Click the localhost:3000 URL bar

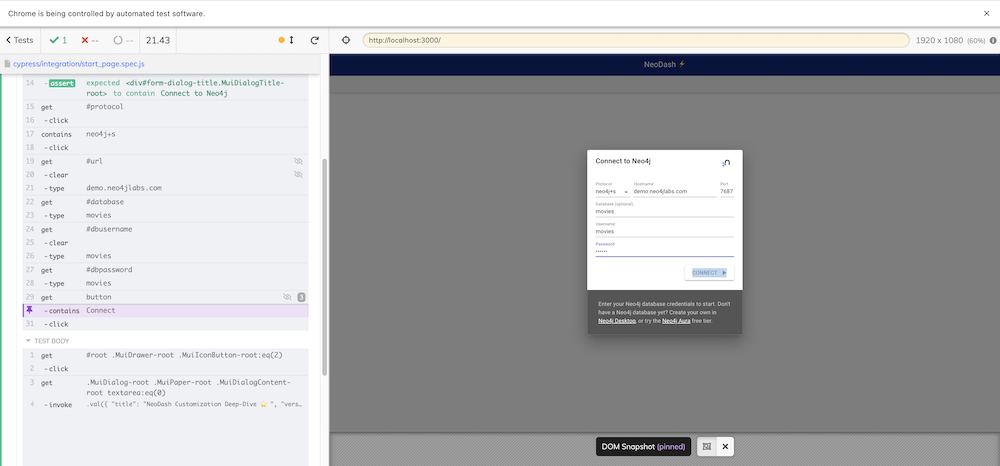tap(636, 40)
